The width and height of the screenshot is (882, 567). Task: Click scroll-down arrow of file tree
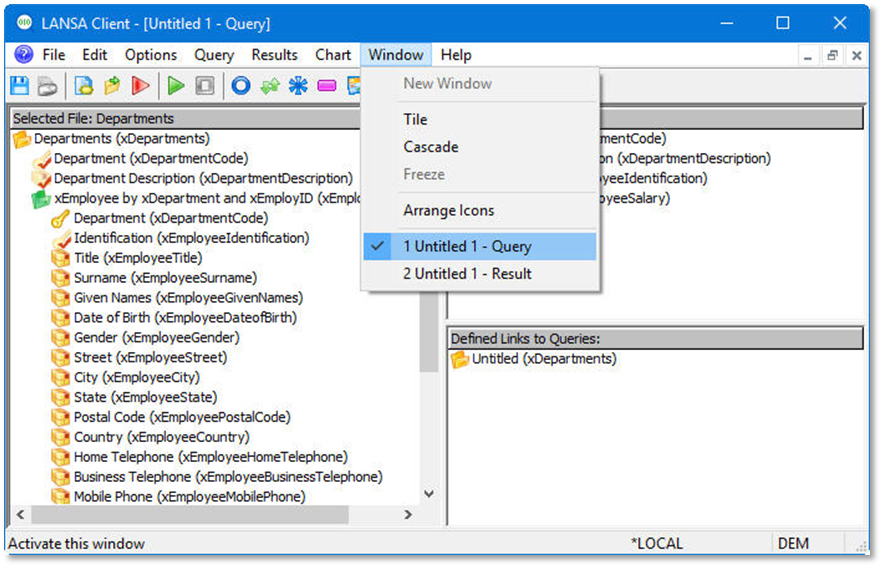click(x=429, y=494)
